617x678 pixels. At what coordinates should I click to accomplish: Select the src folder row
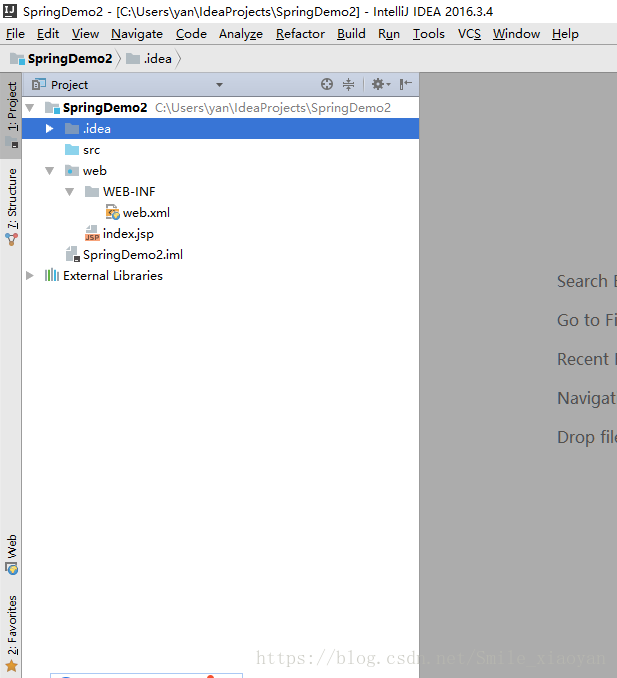221,150
